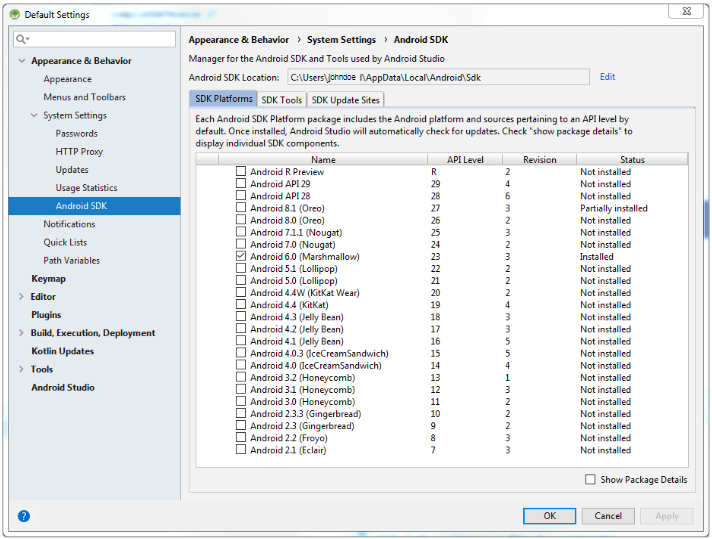
Task: Close the Default Settings dialog
Action: [687, 11]
